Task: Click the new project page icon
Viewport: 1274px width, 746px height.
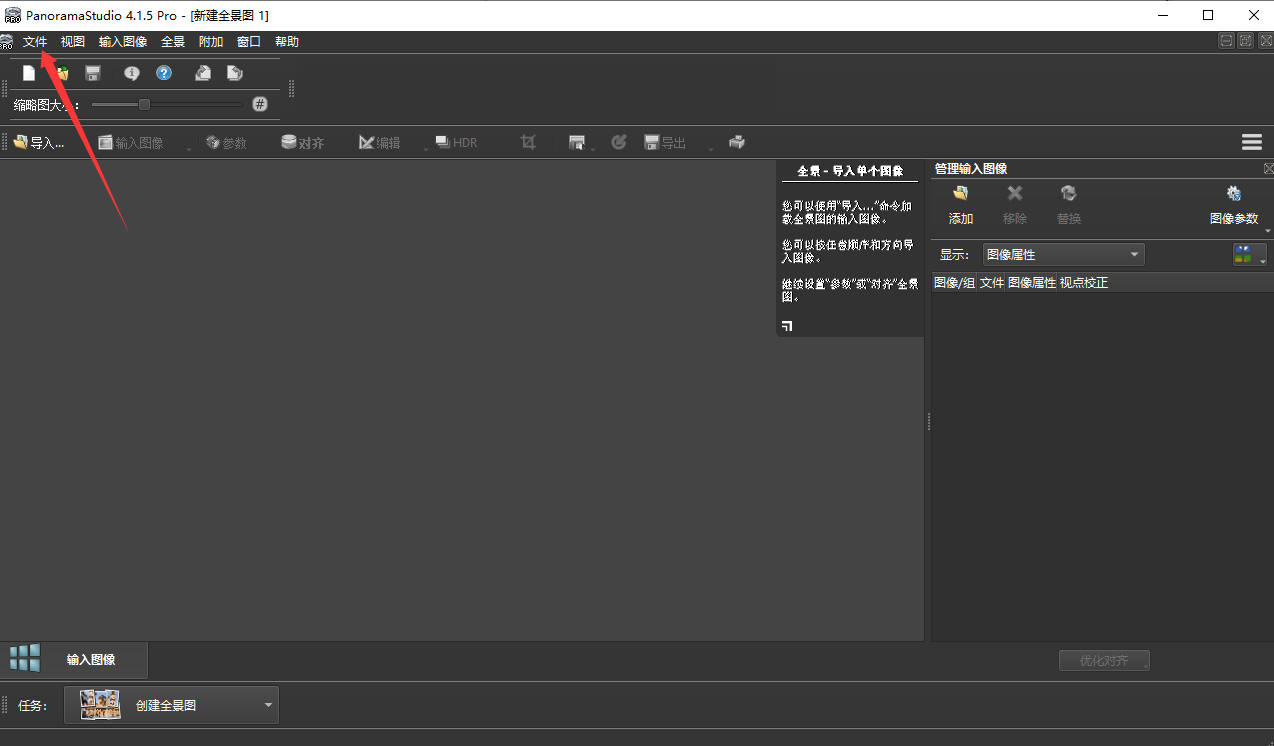Action: 29,73
